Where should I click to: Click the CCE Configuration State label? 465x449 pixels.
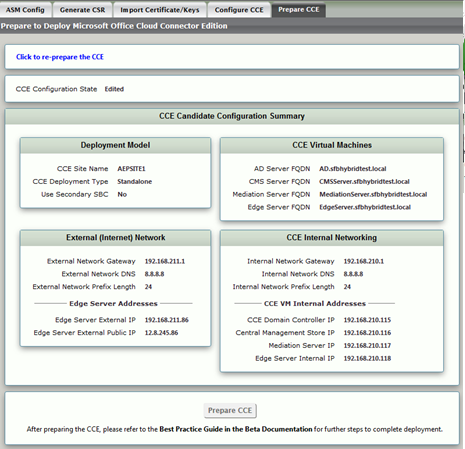point(56,89)
